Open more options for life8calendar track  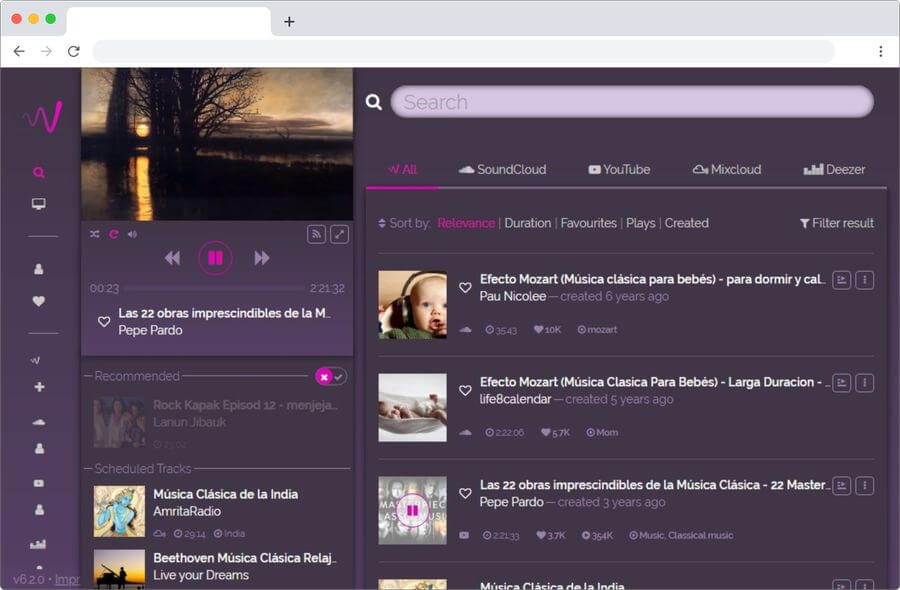tap(864, 383)
